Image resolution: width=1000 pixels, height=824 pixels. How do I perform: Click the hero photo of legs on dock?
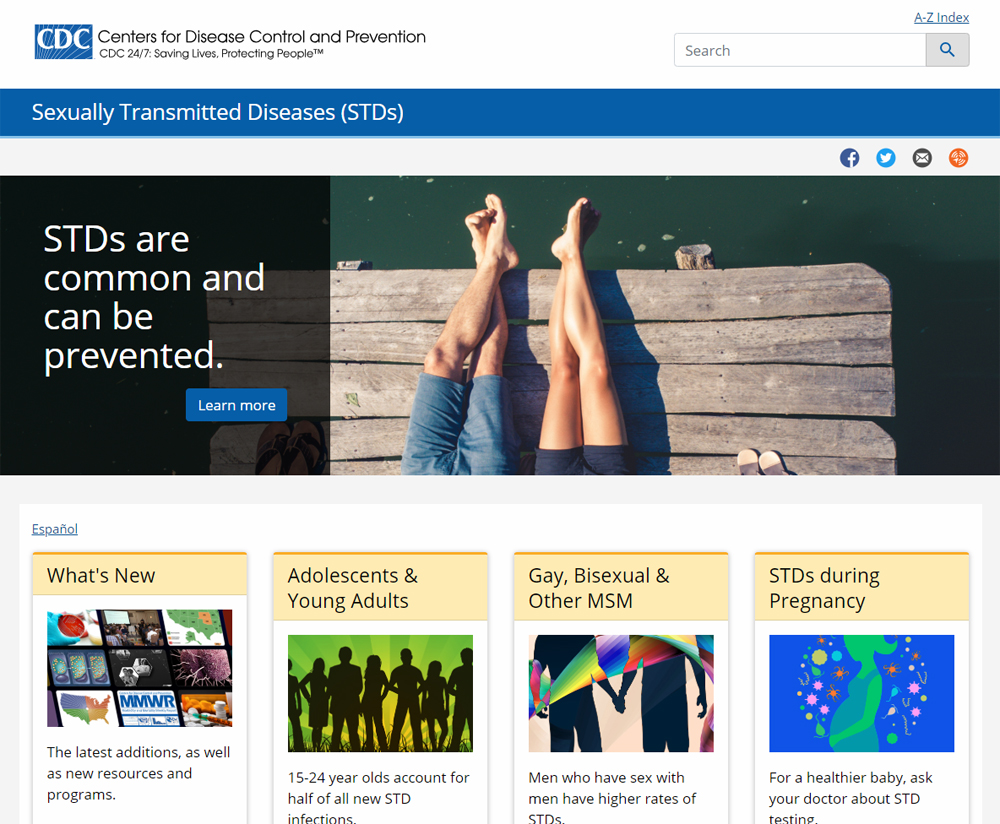pos(665,325)
